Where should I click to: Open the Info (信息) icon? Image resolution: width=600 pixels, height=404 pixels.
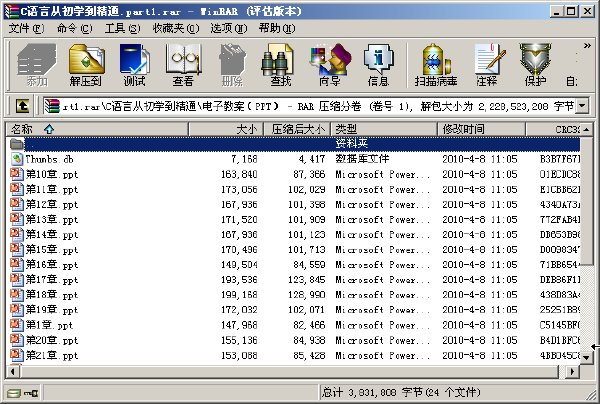[378, 64]
